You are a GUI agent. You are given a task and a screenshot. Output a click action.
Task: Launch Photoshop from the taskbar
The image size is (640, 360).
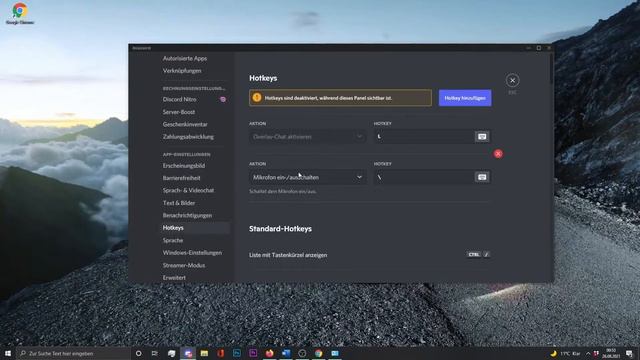(237, 353)
